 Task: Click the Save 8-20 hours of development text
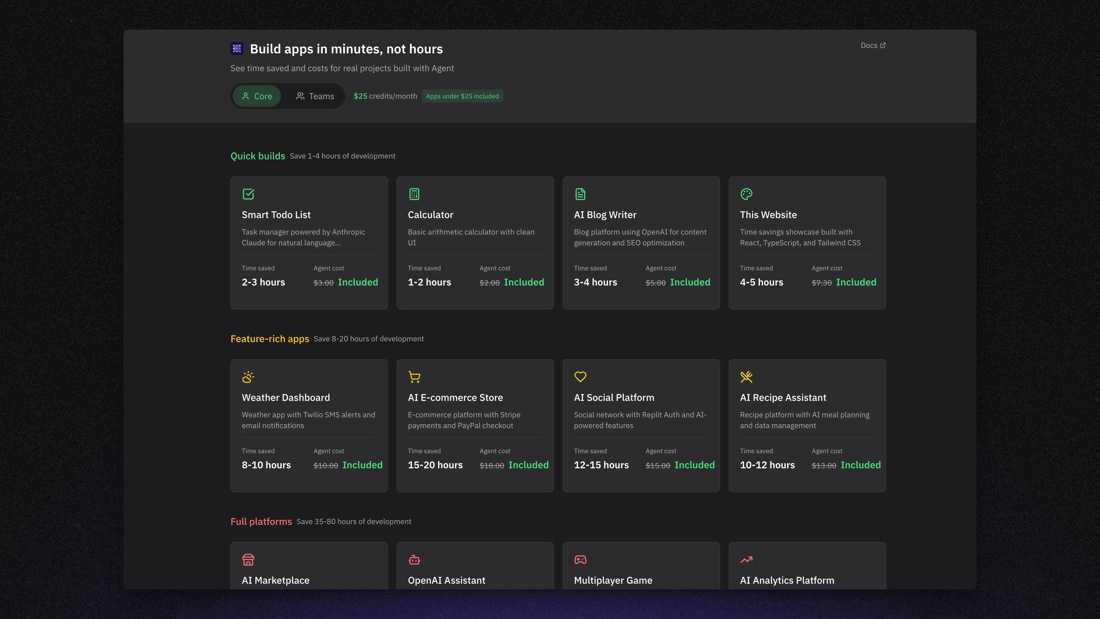coord(368,338)
